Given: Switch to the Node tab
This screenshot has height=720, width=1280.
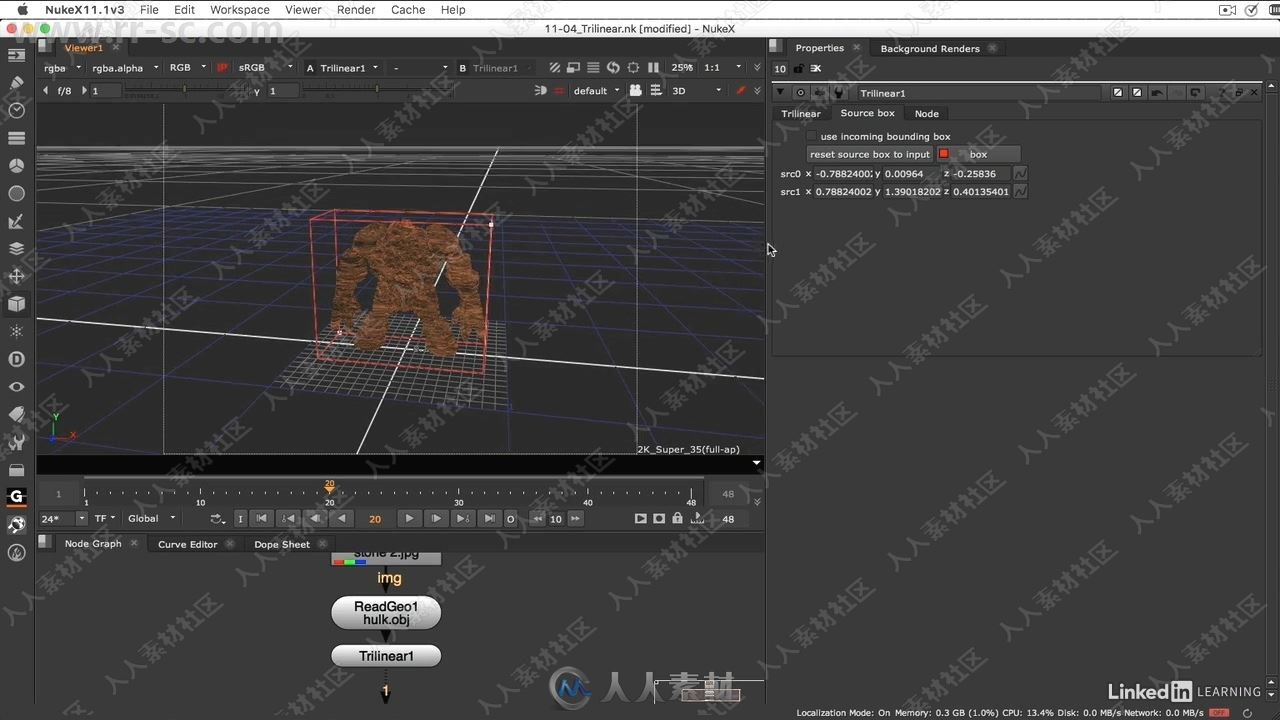Looking at the screenshot, I should [926, 113].
